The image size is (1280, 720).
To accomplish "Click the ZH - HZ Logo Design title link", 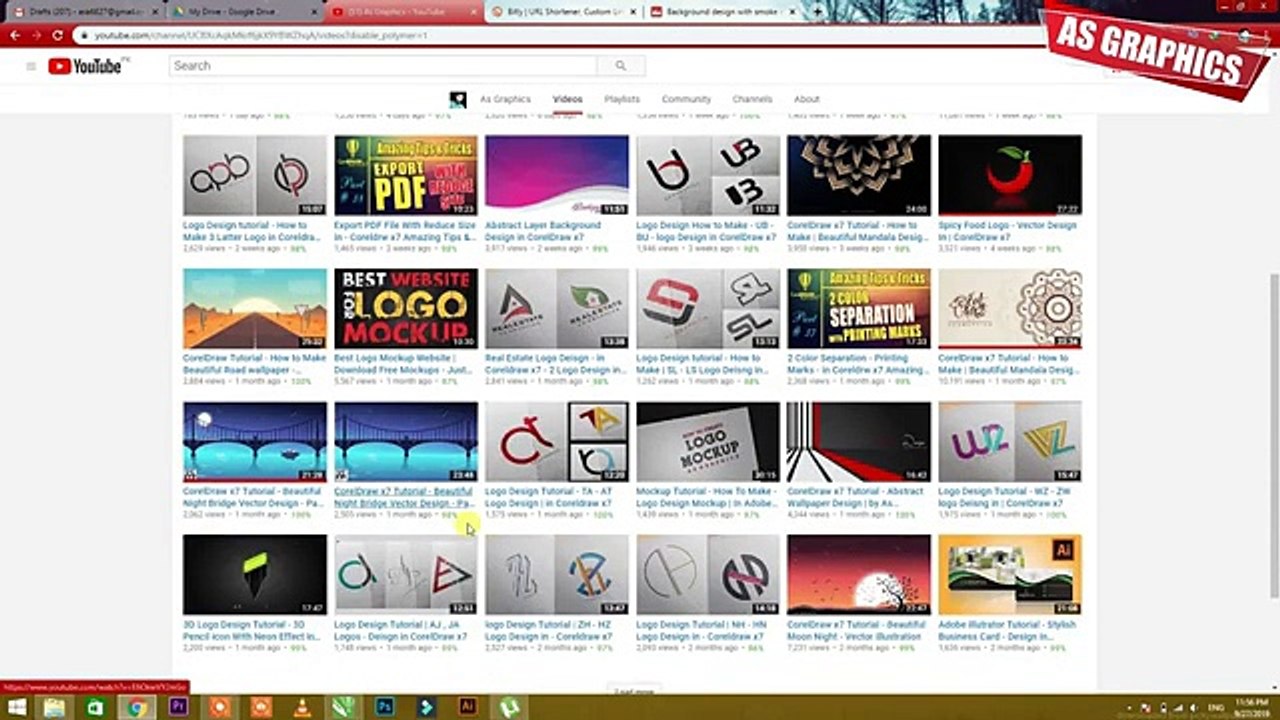I will [x=549, y=630].
